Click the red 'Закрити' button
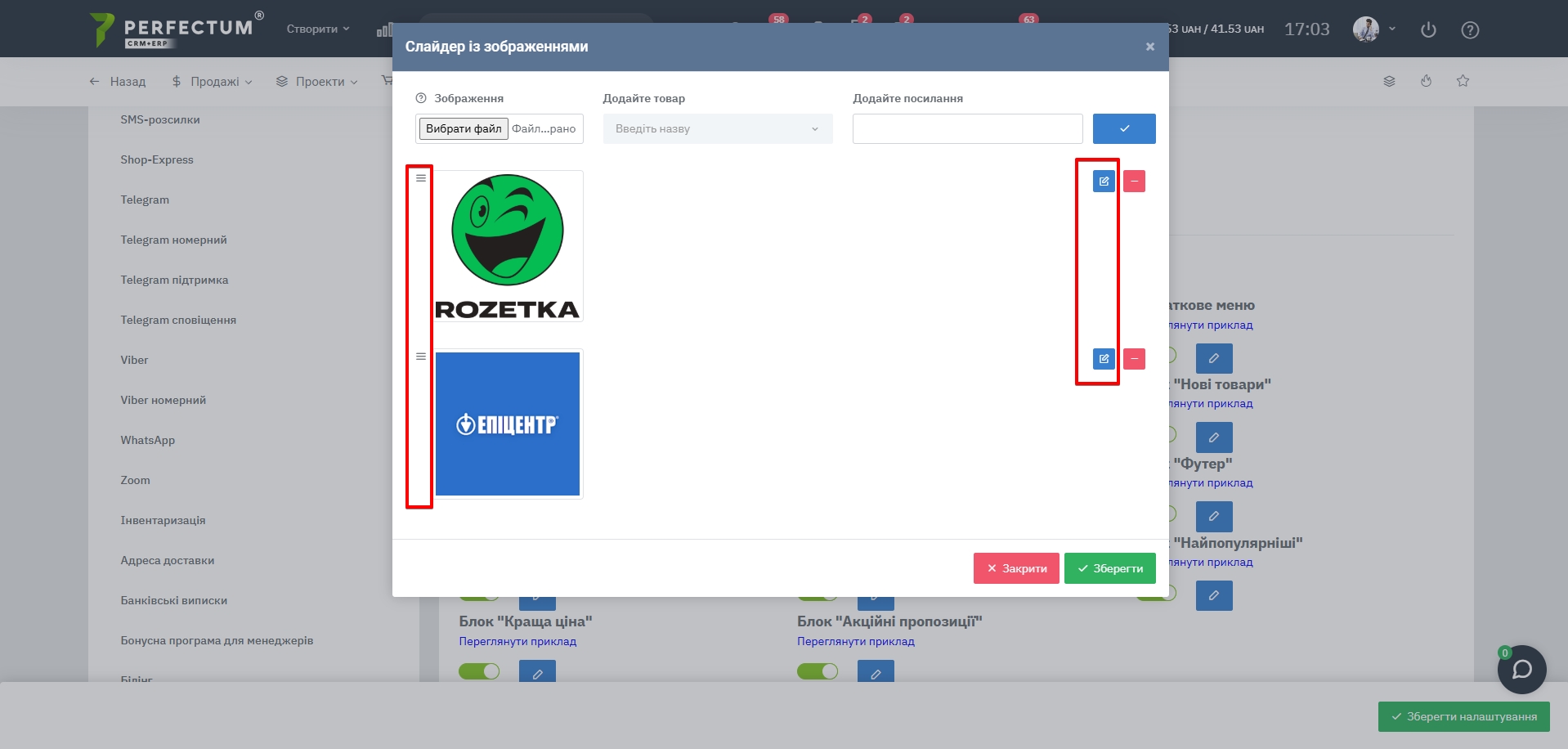Viewport: 1568px width, 749px height. point(1016,568)
